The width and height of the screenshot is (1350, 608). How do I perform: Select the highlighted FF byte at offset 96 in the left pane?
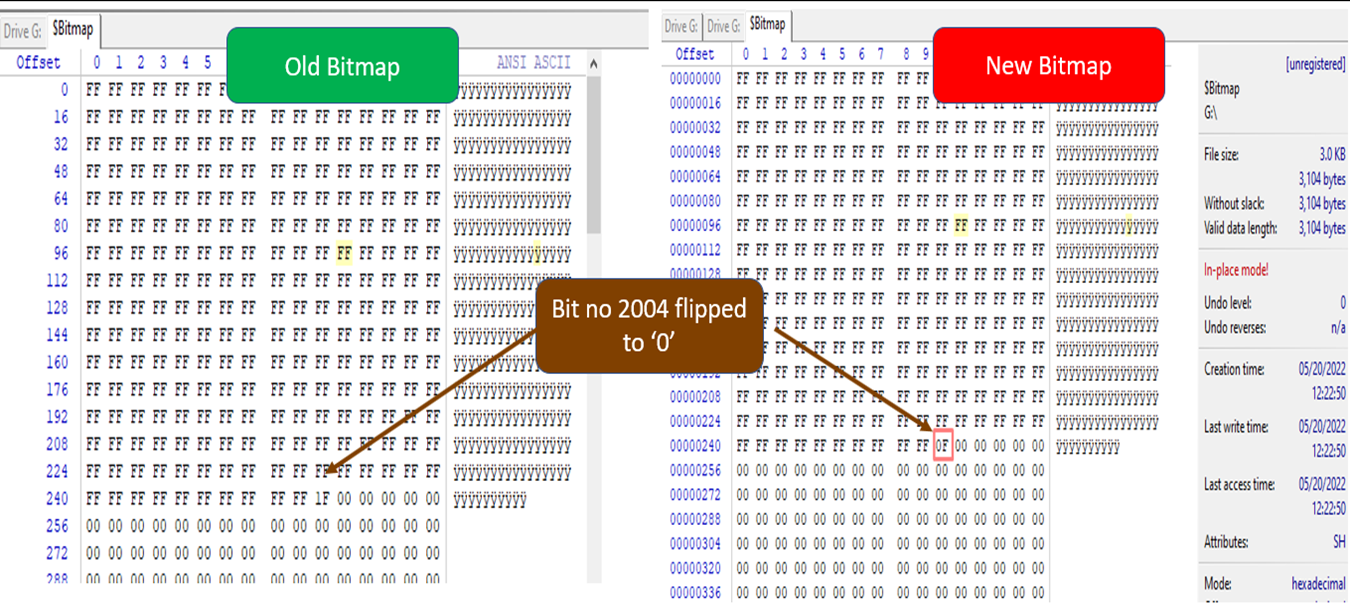[344, 253]
